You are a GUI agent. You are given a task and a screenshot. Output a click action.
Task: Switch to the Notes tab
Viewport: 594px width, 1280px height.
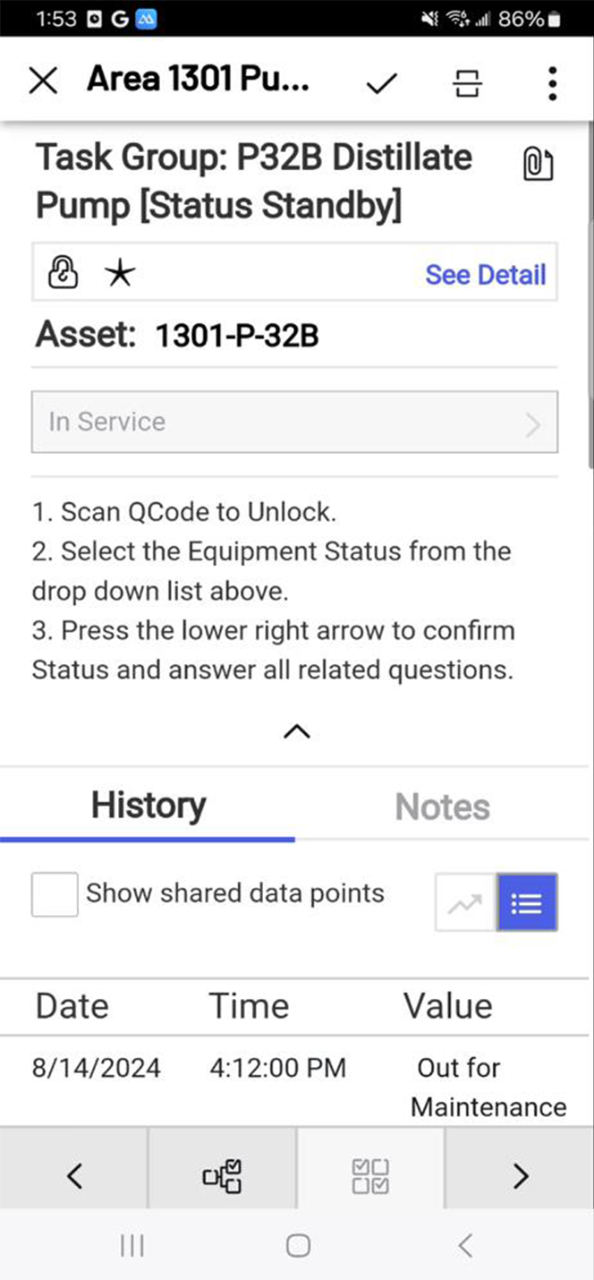pyautogui.click(x=442, y=805)
